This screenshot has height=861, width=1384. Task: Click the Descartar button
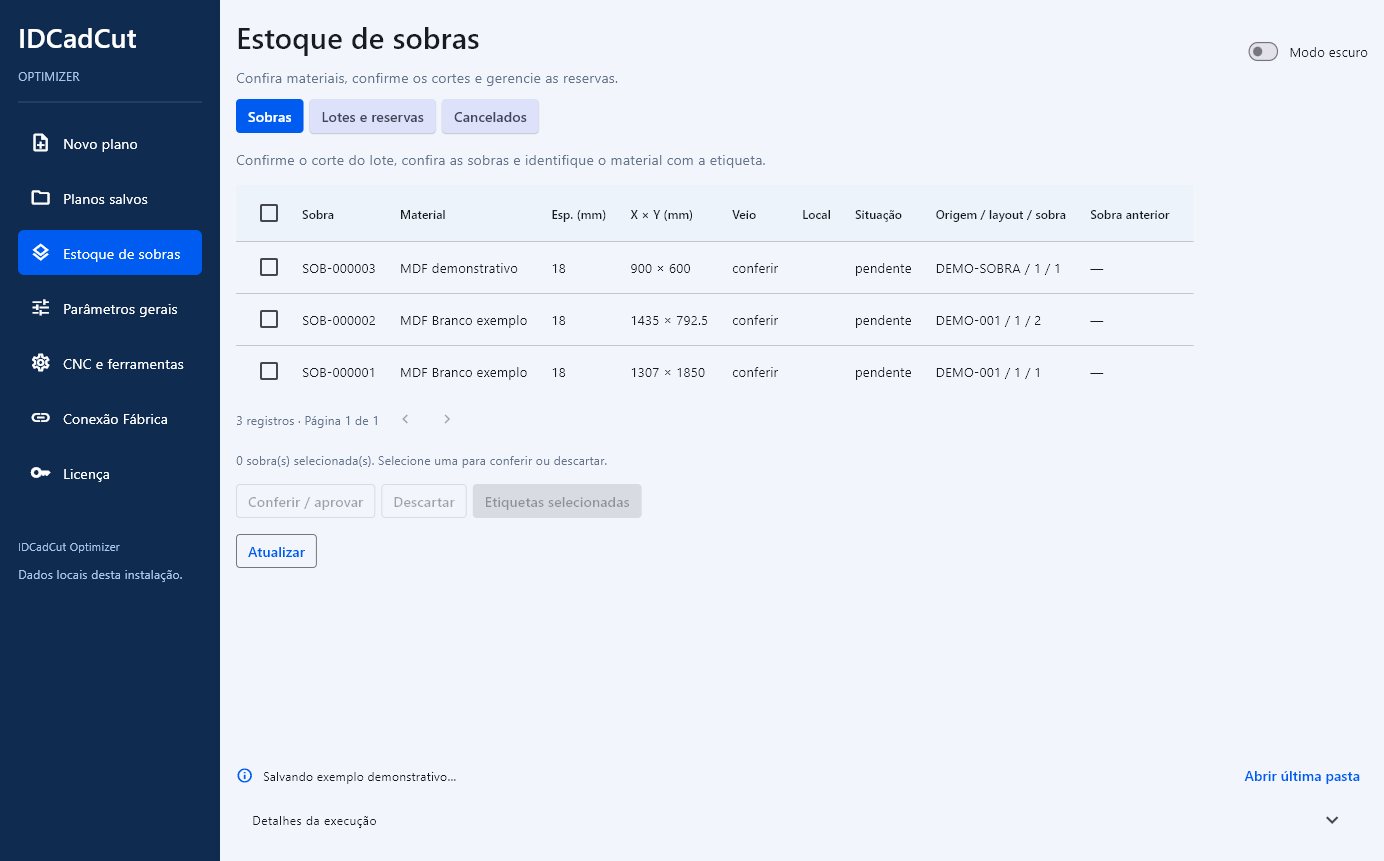click(x=424, y=501)
